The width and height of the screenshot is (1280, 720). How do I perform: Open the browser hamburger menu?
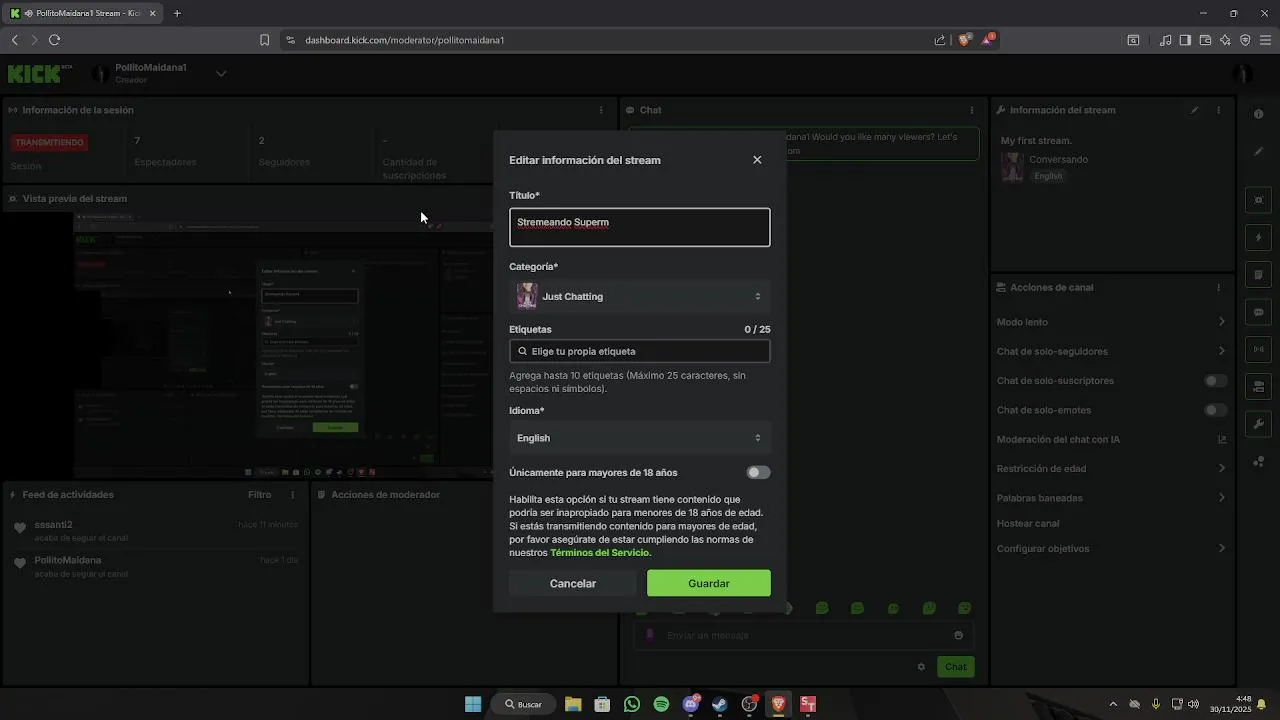coord(1265,40)
